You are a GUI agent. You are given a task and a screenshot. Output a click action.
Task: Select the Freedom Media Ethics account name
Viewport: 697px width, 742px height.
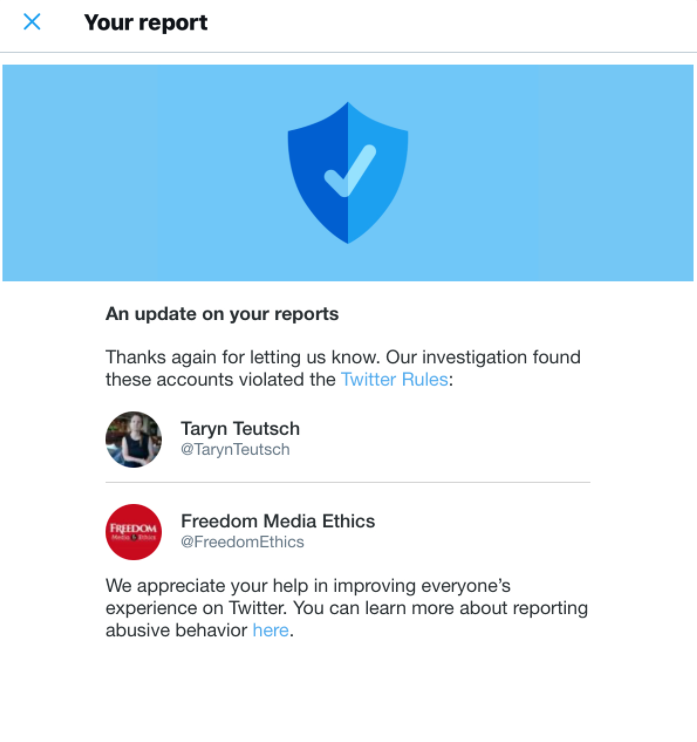click(x=278, y=521)
